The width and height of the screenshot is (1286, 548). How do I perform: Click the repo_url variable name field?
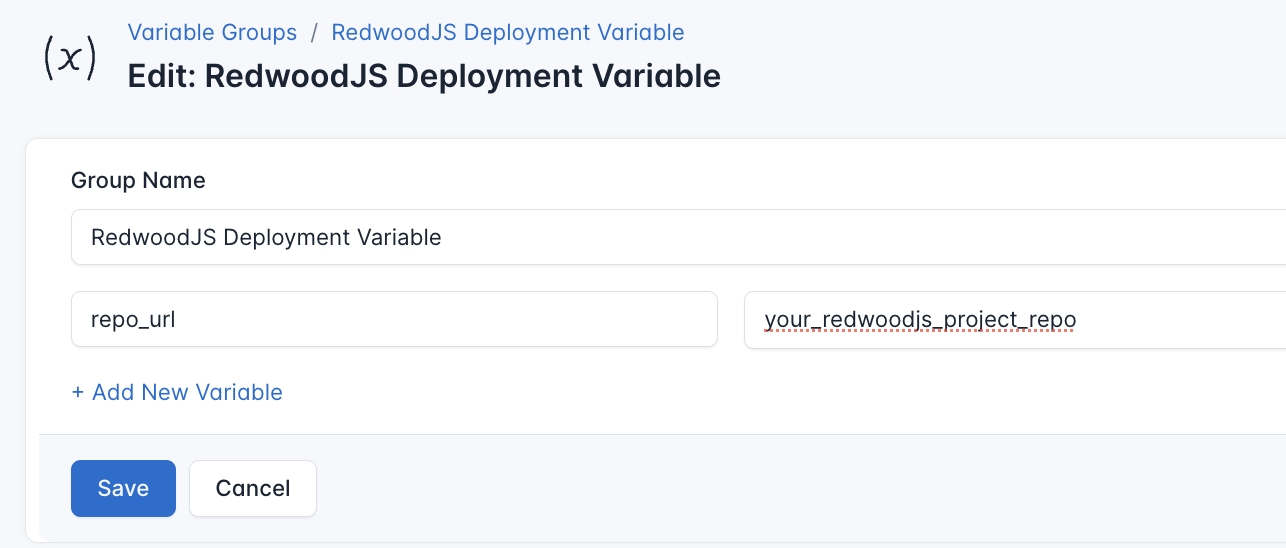click(394, 320)
